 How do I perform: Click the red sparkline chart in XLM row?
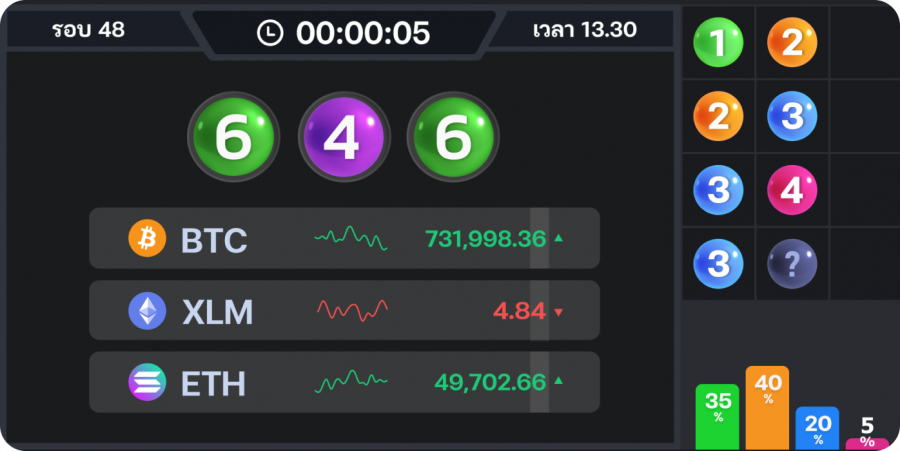point(352,311)
